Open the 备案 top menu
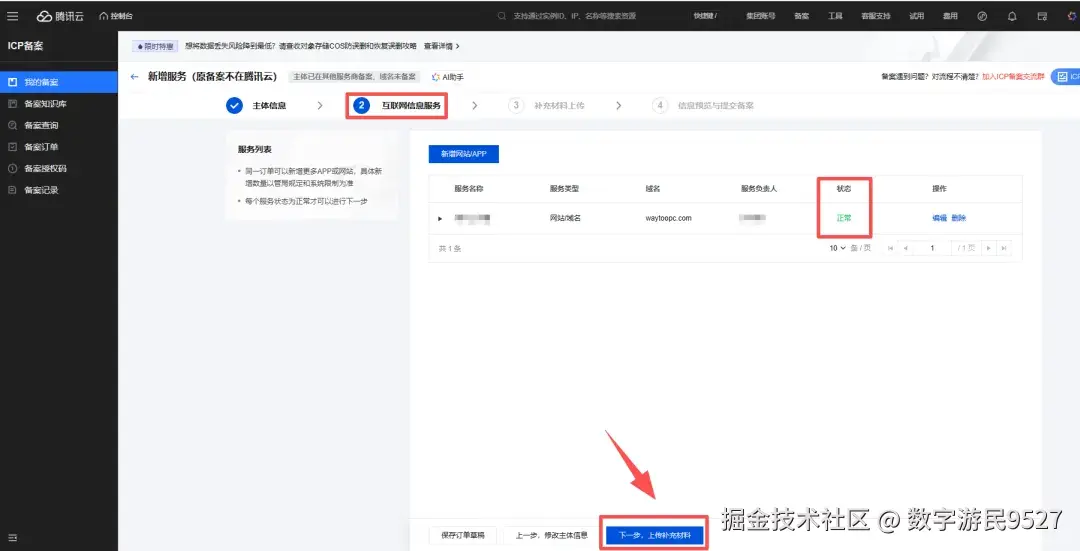1080x551 pixels. pos(802,16)
